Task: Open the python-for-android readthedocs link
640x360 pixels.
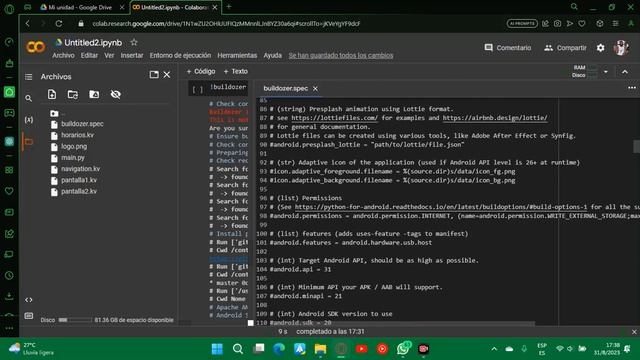Action: click(x=441, y=207)
